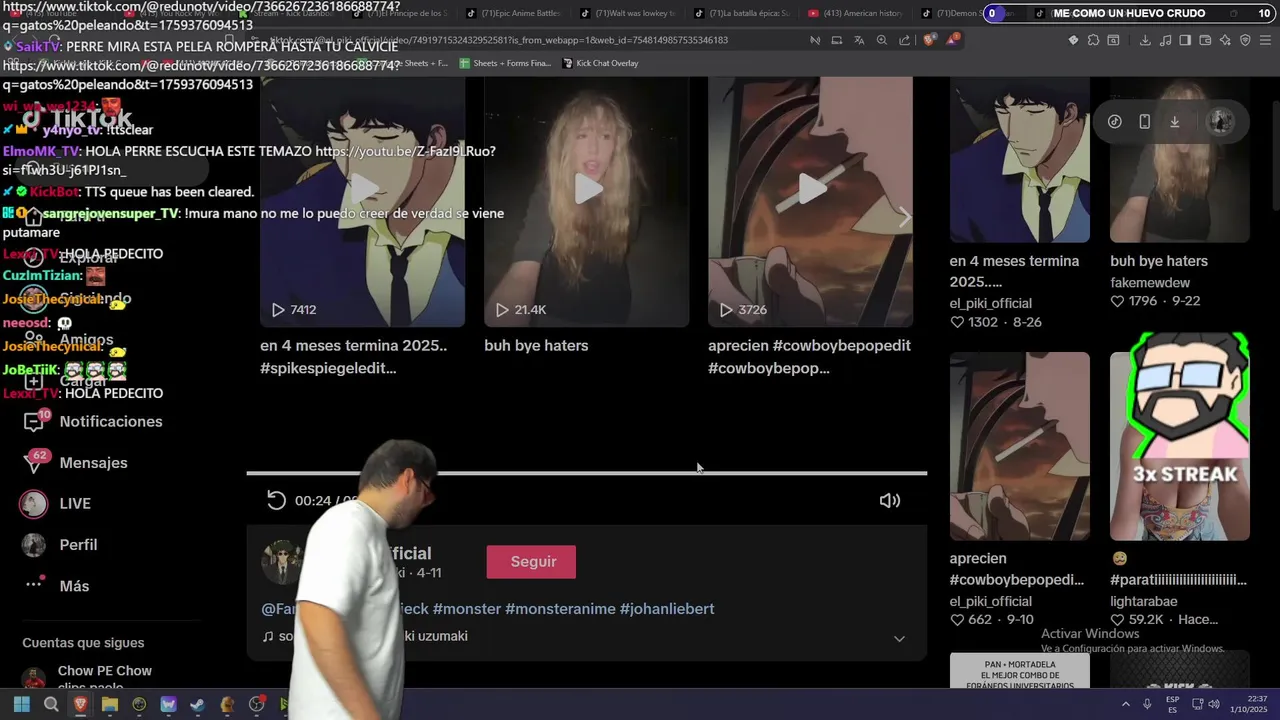Viewport: 1280px width, 720px height.
Task: Open the Brave Rewards triangle icon
Action: 953,40
